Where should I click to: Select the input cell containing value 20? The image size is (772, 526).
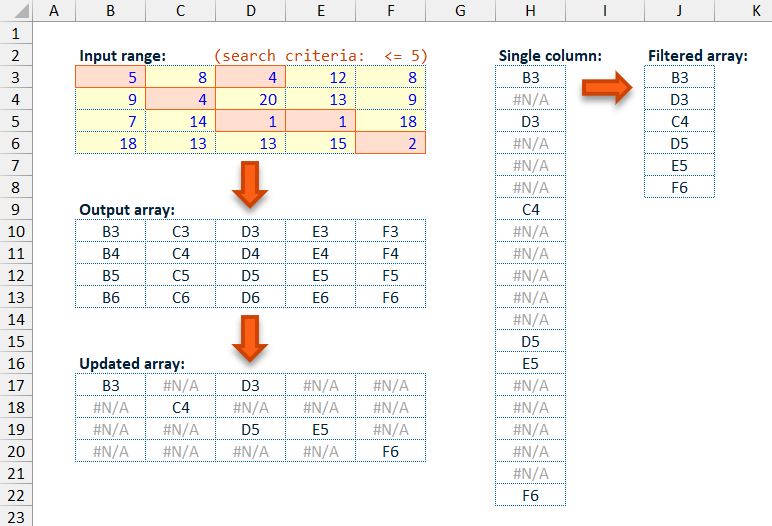coord(250,99)
